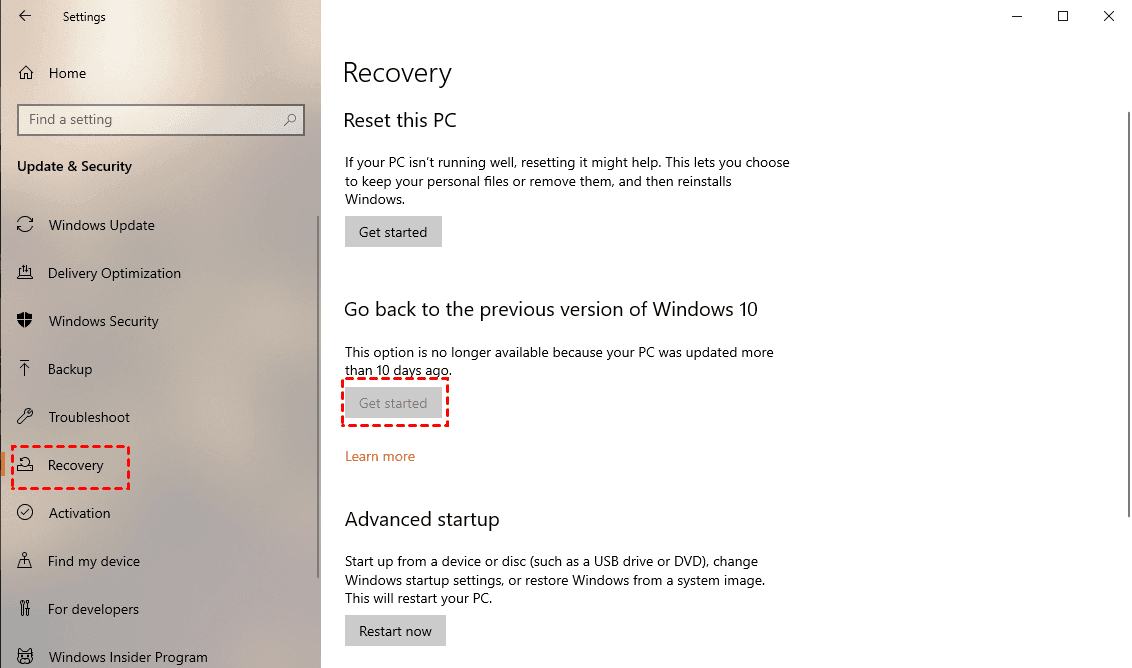Click the Find my device icon
The width and height of the screenshot is (1132, 668).
26,561
